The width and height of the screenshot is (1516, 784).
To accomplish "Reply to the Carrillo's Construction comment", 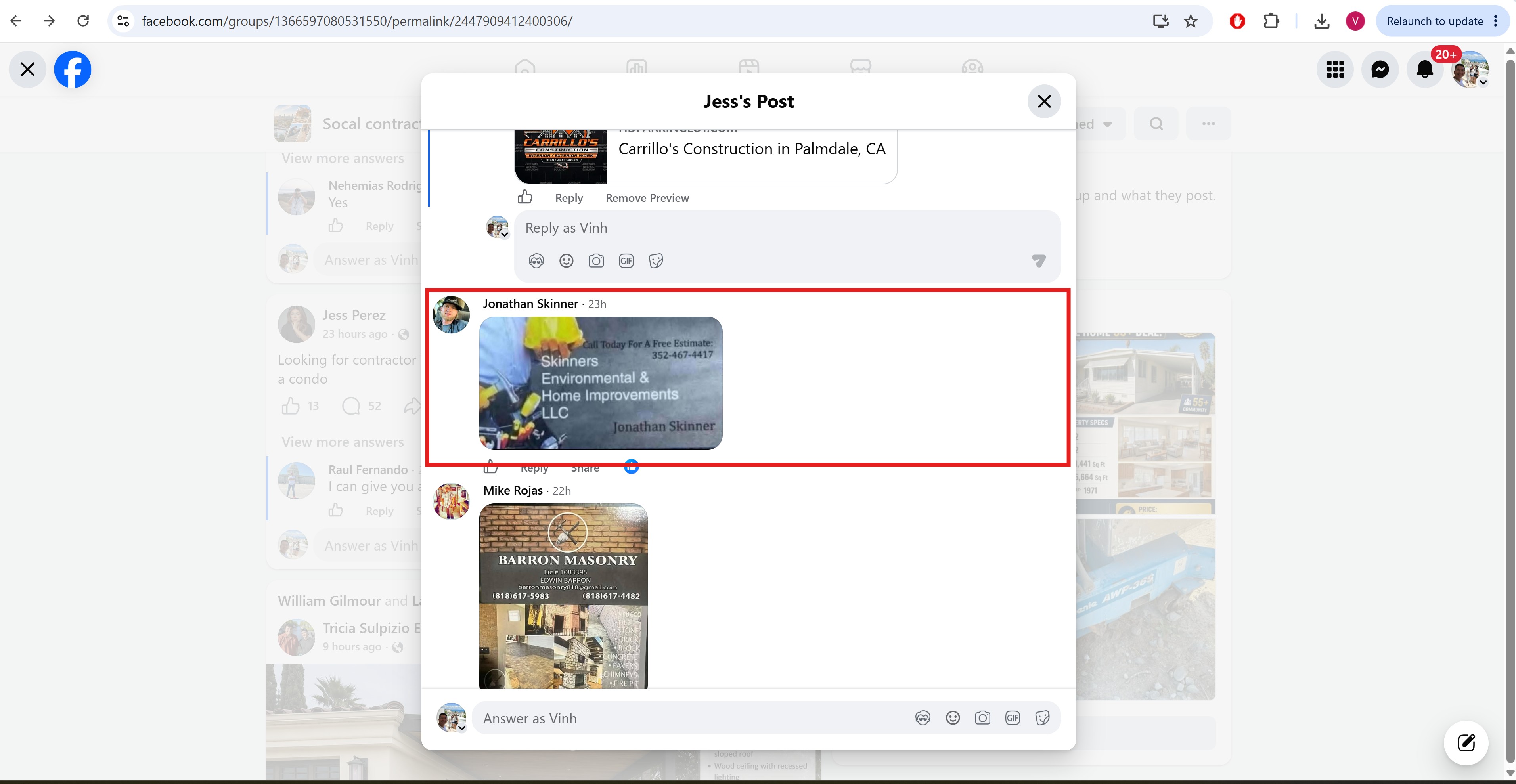I will click(x=568, y=198).
